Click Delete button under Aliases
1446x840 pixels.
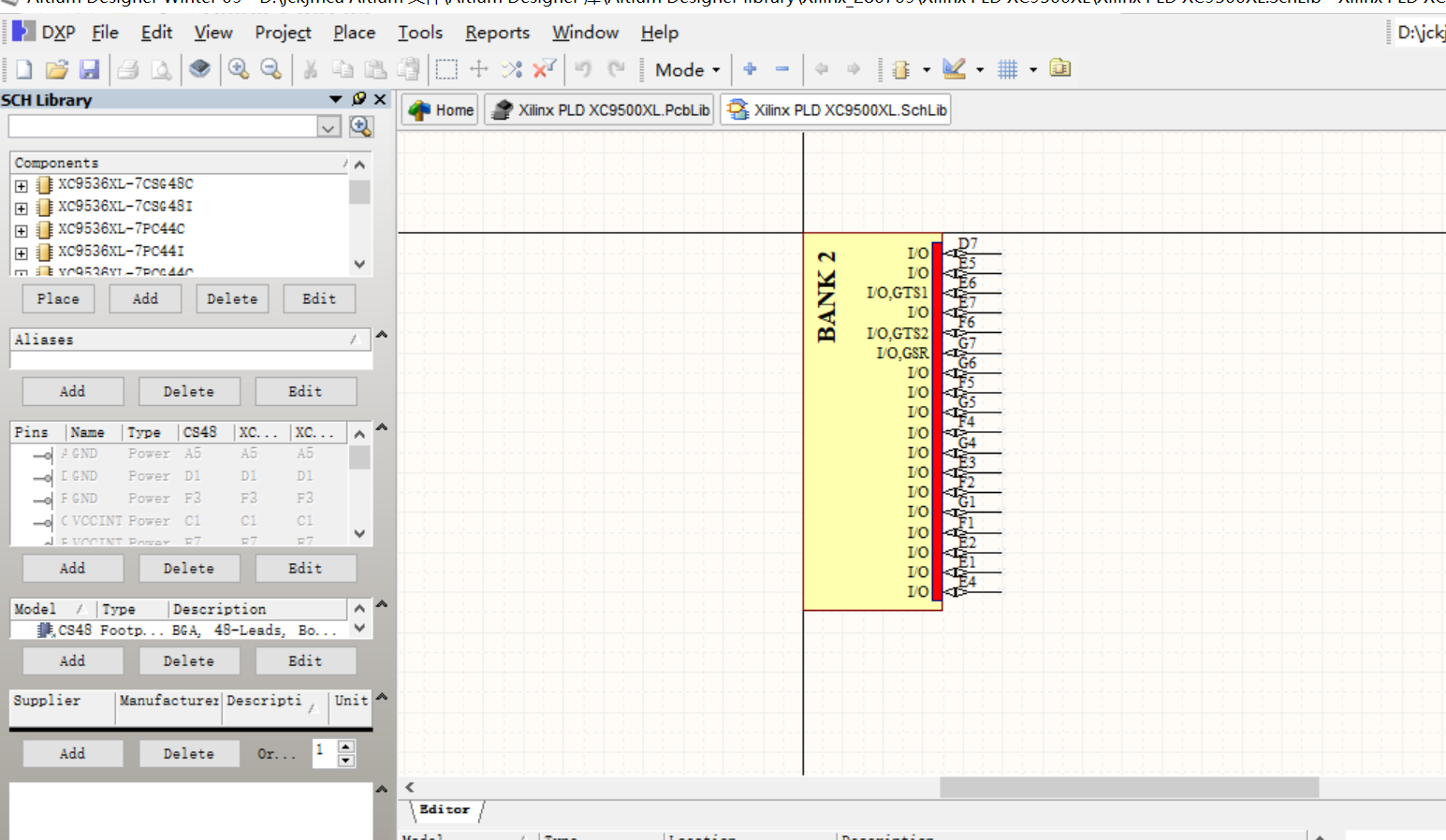tap(189, 392)
